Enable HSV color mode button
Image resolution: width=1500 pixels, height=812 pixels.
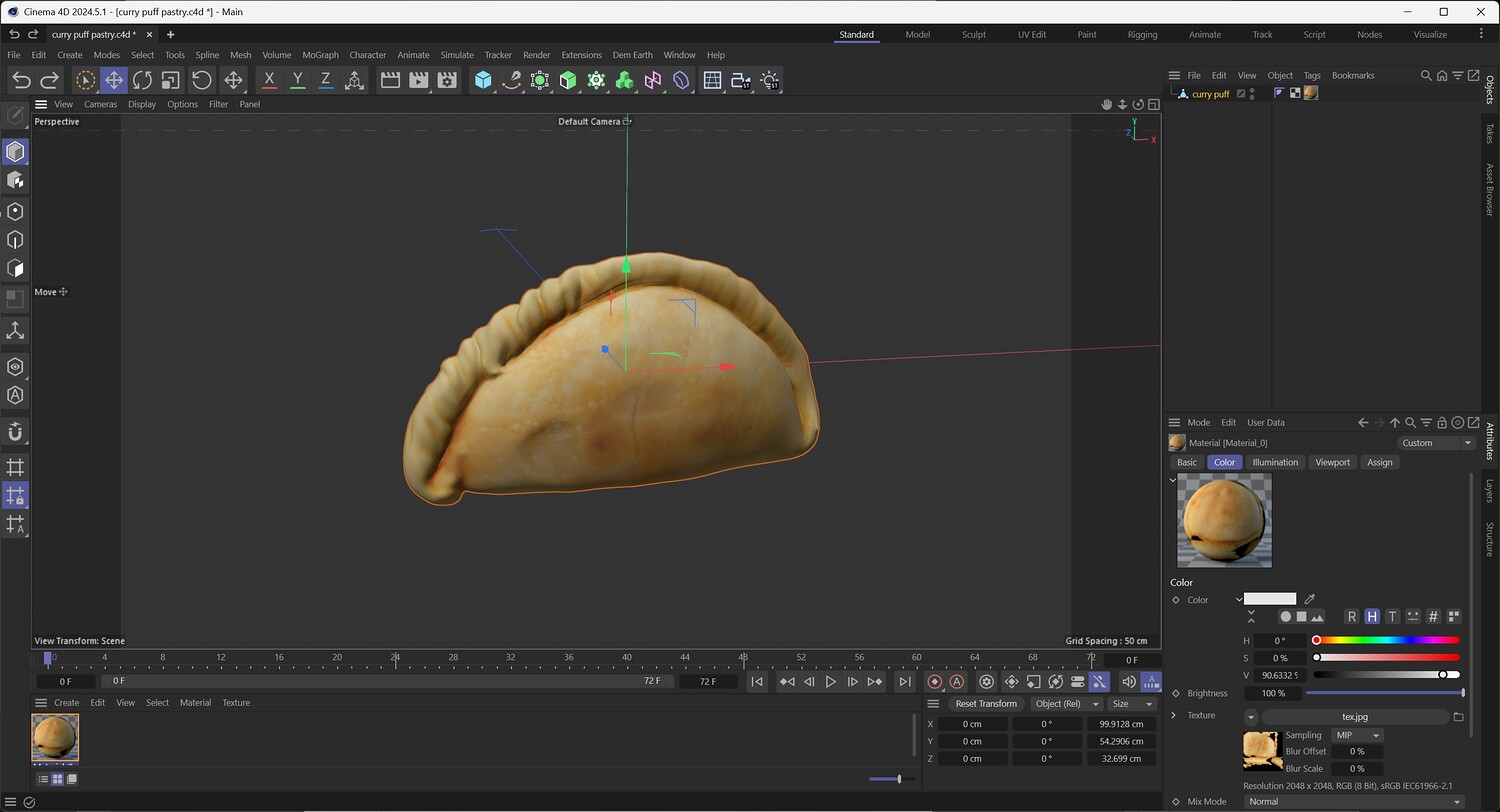(x=1372, y=616)
